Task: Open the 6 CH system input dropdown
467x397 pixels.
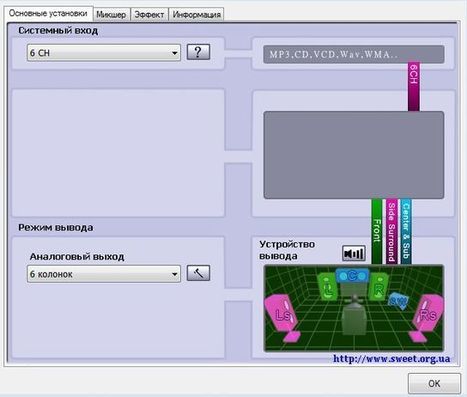Action: point(104,53)
